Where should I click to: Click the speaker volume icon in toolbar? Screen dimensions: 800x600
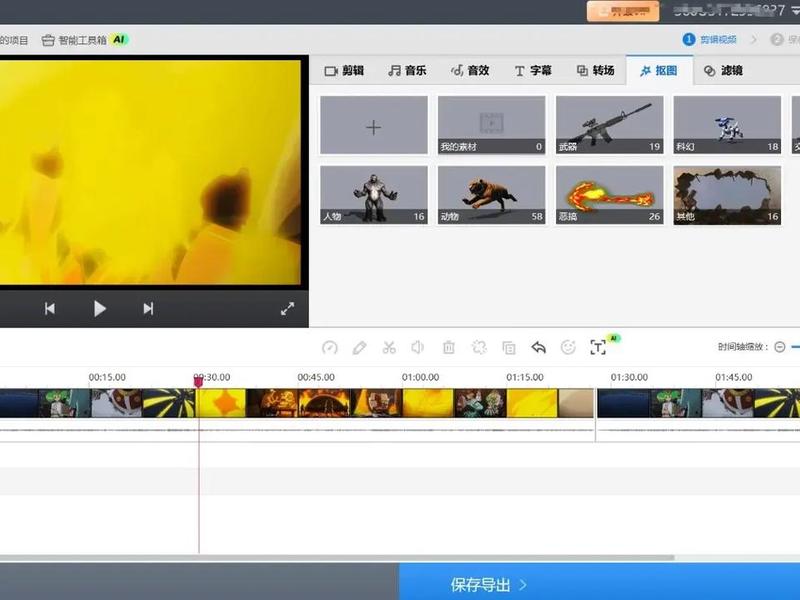(417, 347)
